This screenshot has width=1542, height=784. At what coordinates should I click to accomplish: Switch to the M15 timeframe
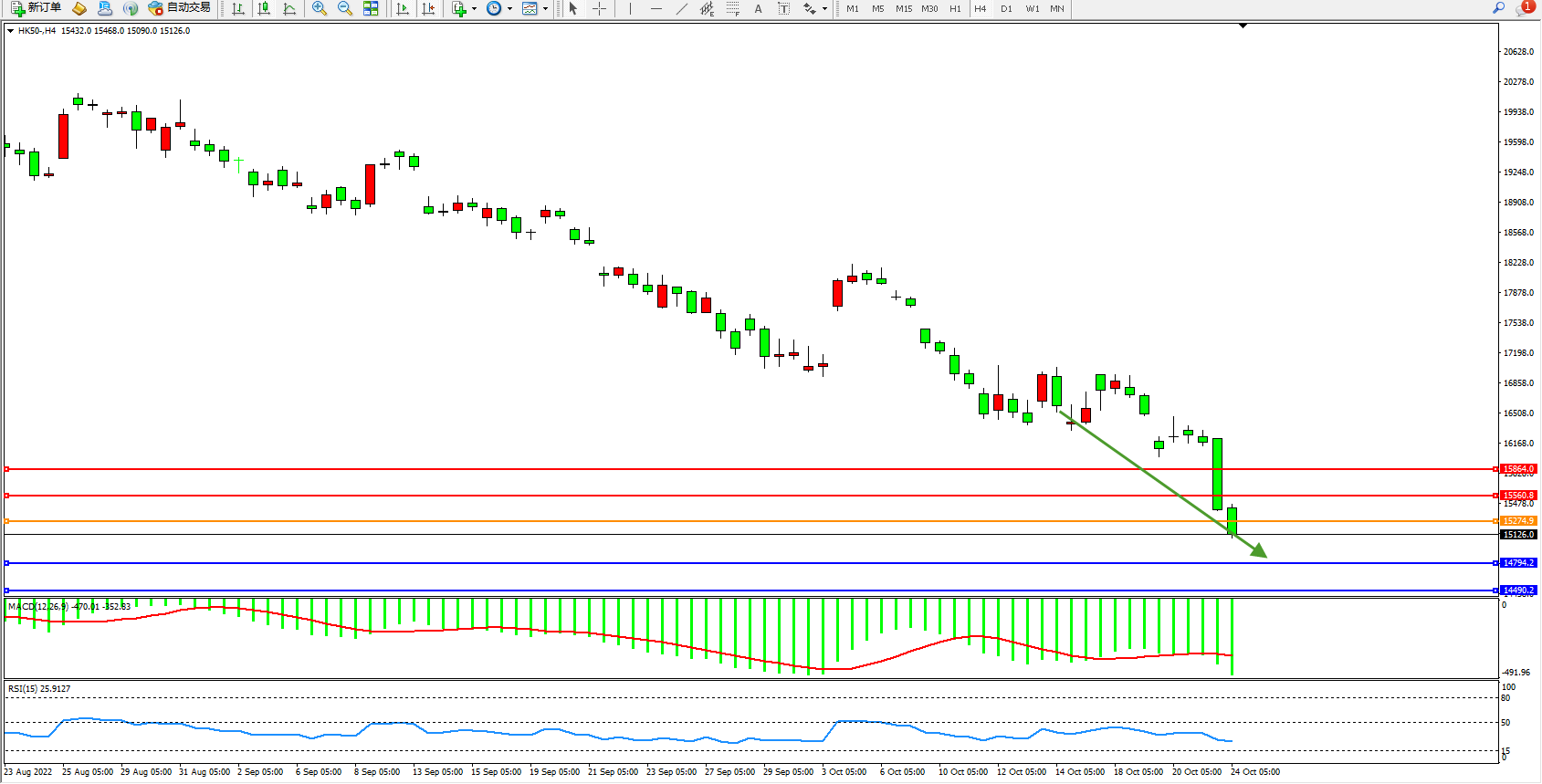904,8
